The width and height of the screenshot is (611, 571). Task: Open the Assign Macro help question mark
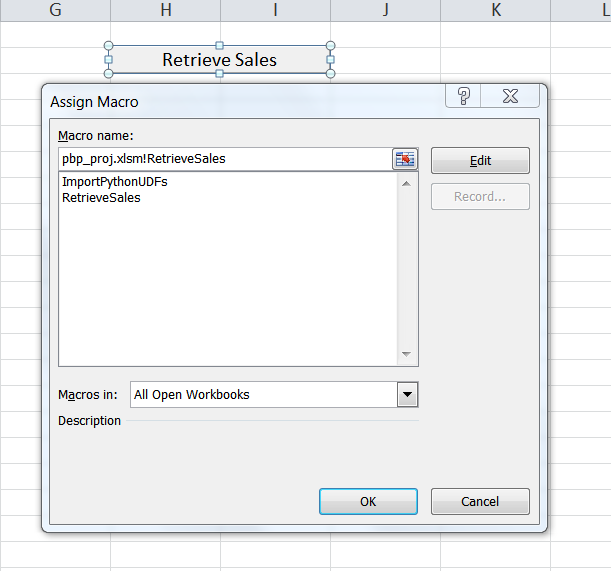coord(463,96)
